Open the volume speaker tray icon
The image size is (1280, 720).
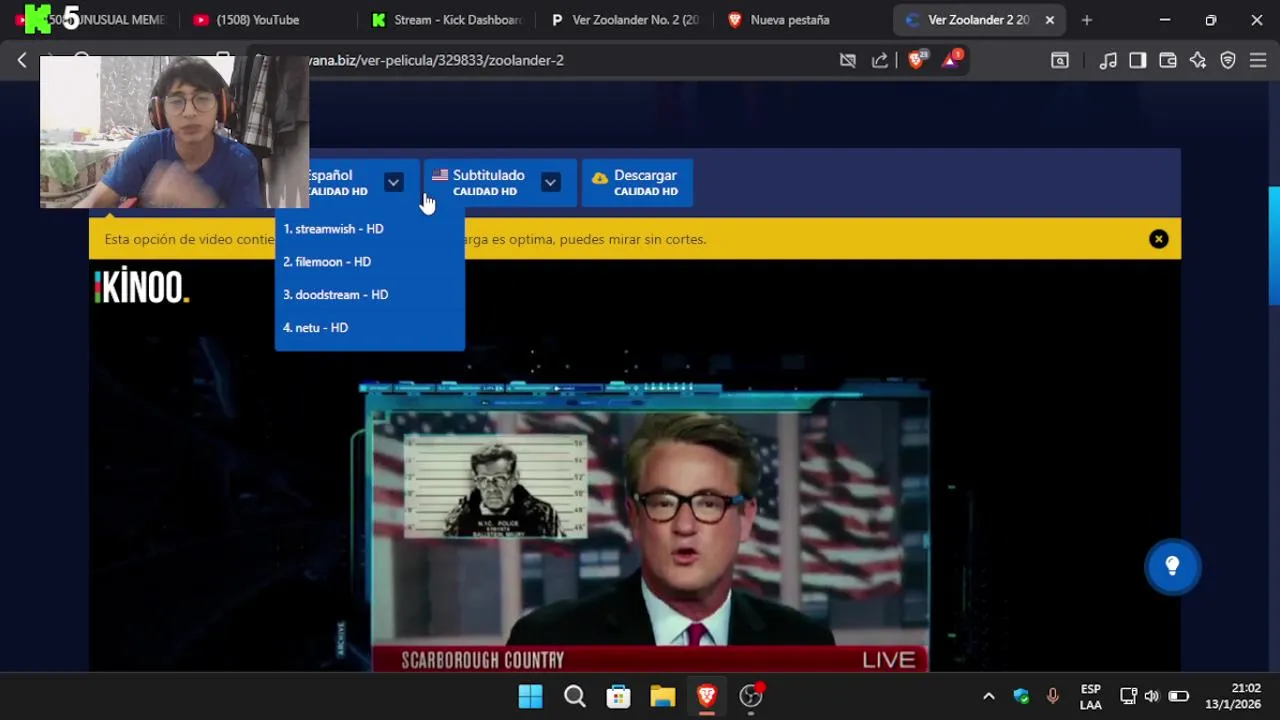1151,696
